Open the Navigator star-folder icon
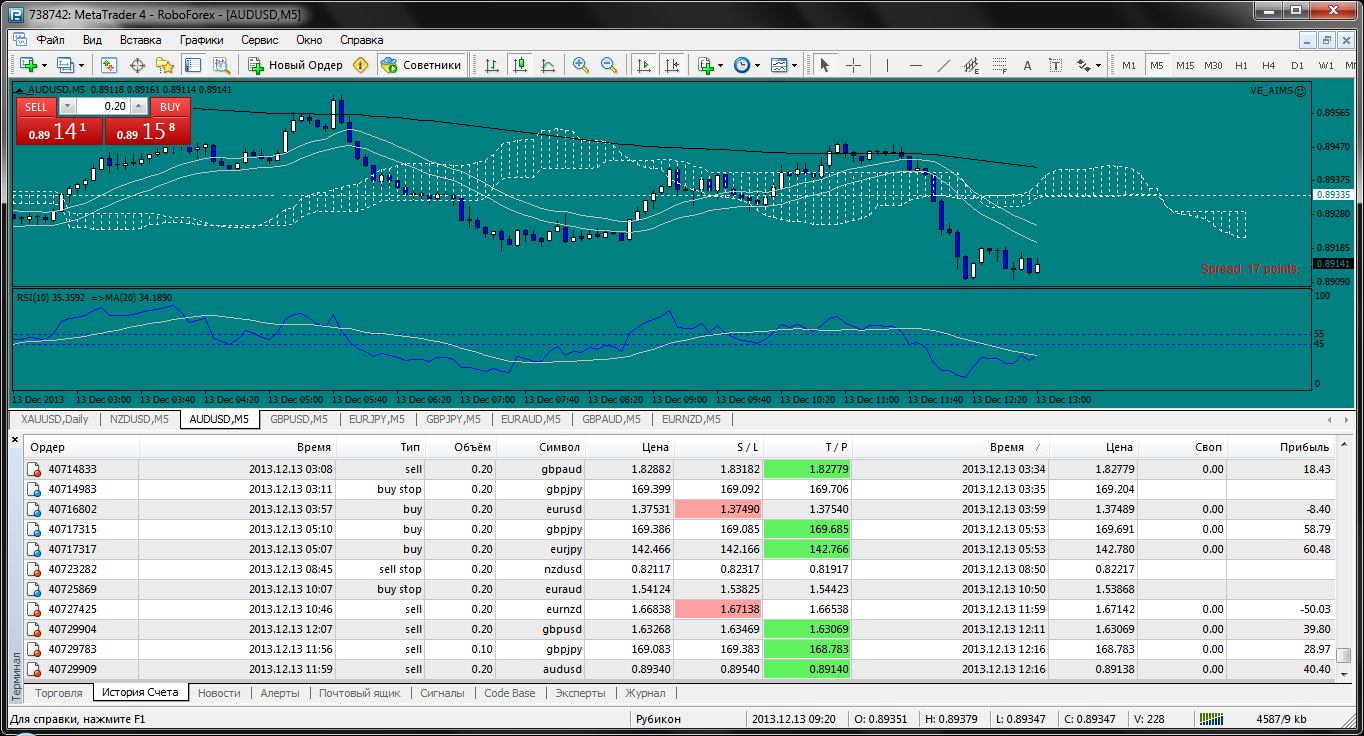 point(165,65)
